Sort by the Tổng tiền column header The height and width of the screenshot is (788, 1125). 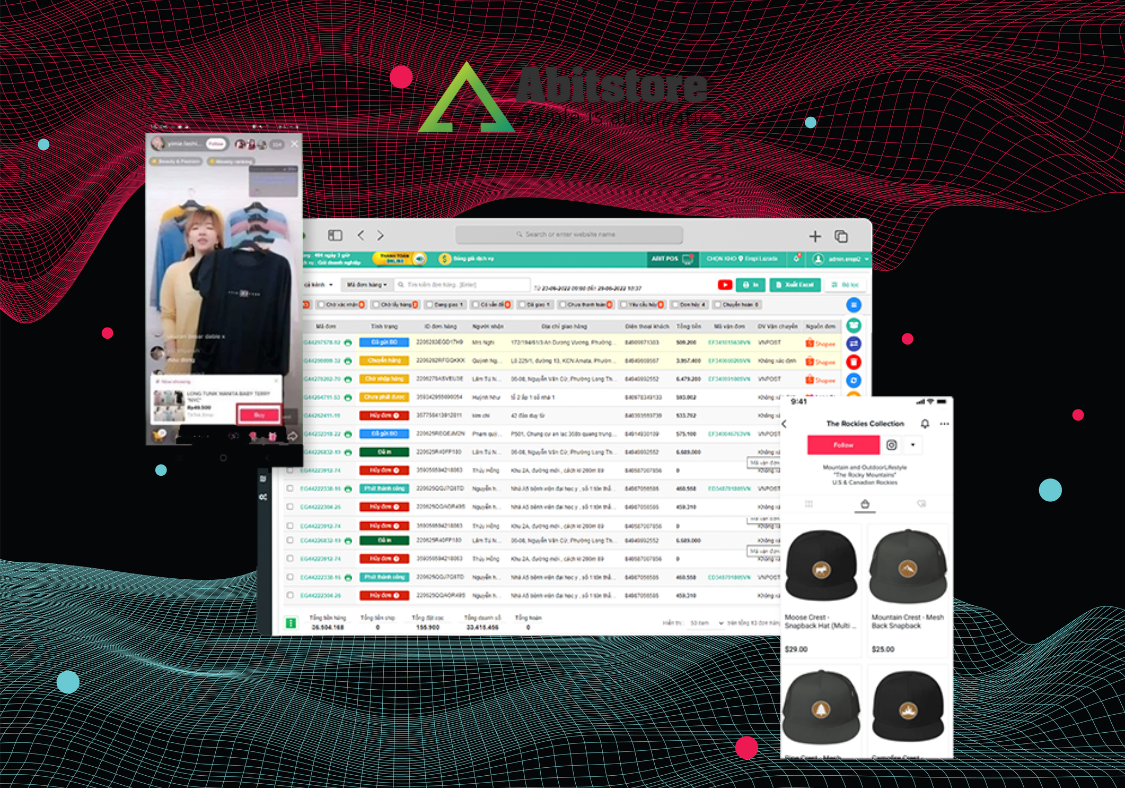click(688, 327)
